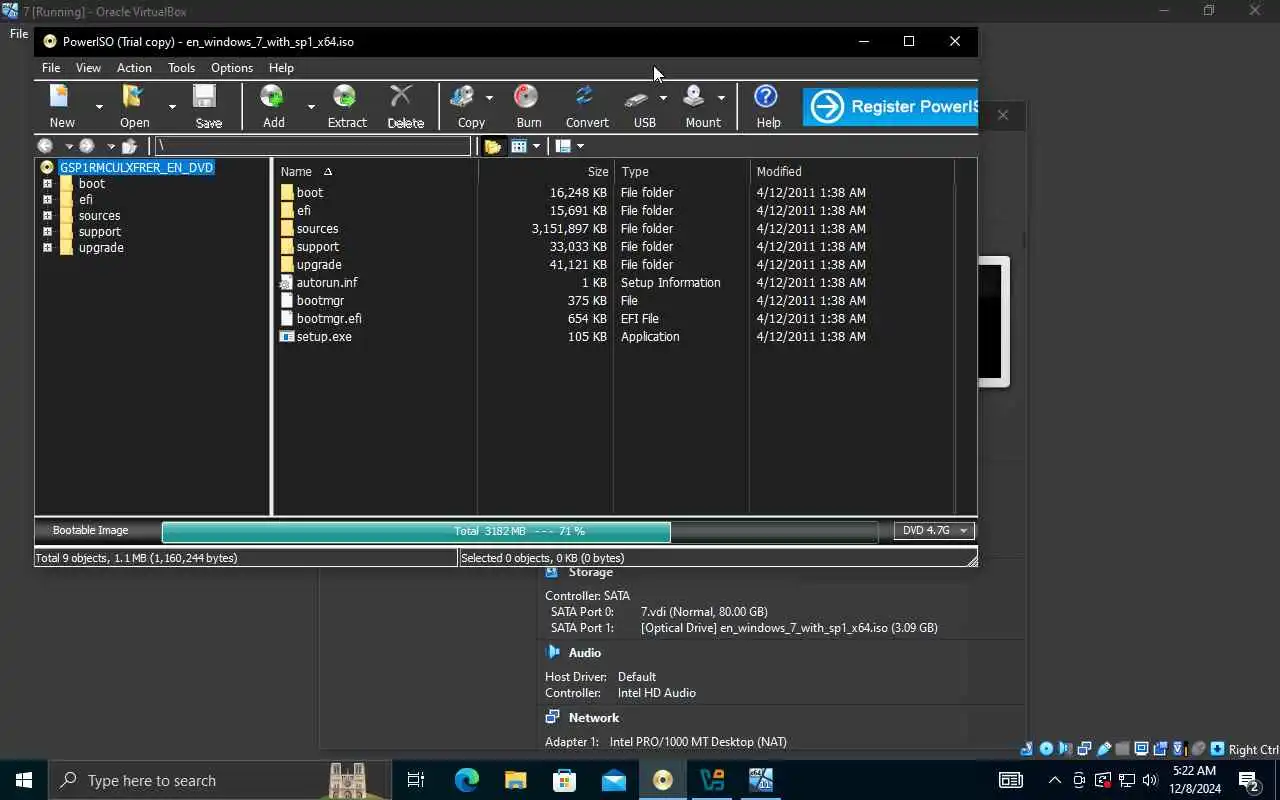
Task: Expand the efi folder in tree
Action: [47, 200]
